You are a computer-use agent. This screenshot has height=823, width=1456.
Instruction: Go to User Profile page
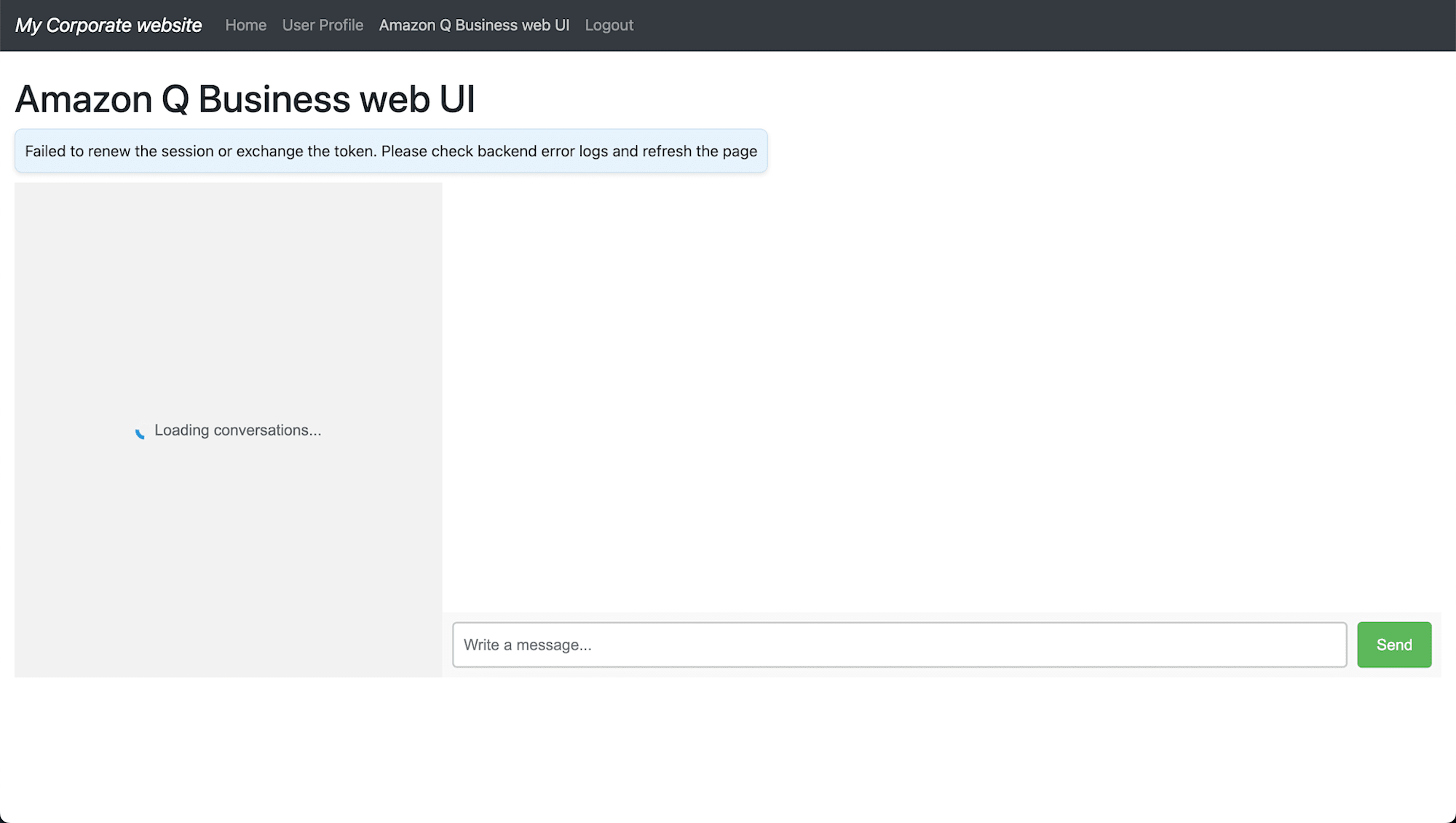pyautogui.click(x=323, y=25)
